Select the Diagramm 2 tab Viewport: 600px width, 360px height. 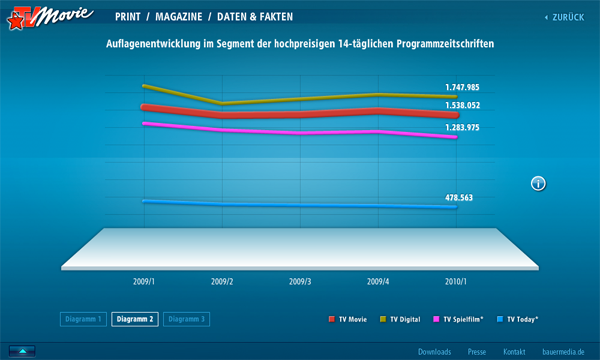click(135, 319)
